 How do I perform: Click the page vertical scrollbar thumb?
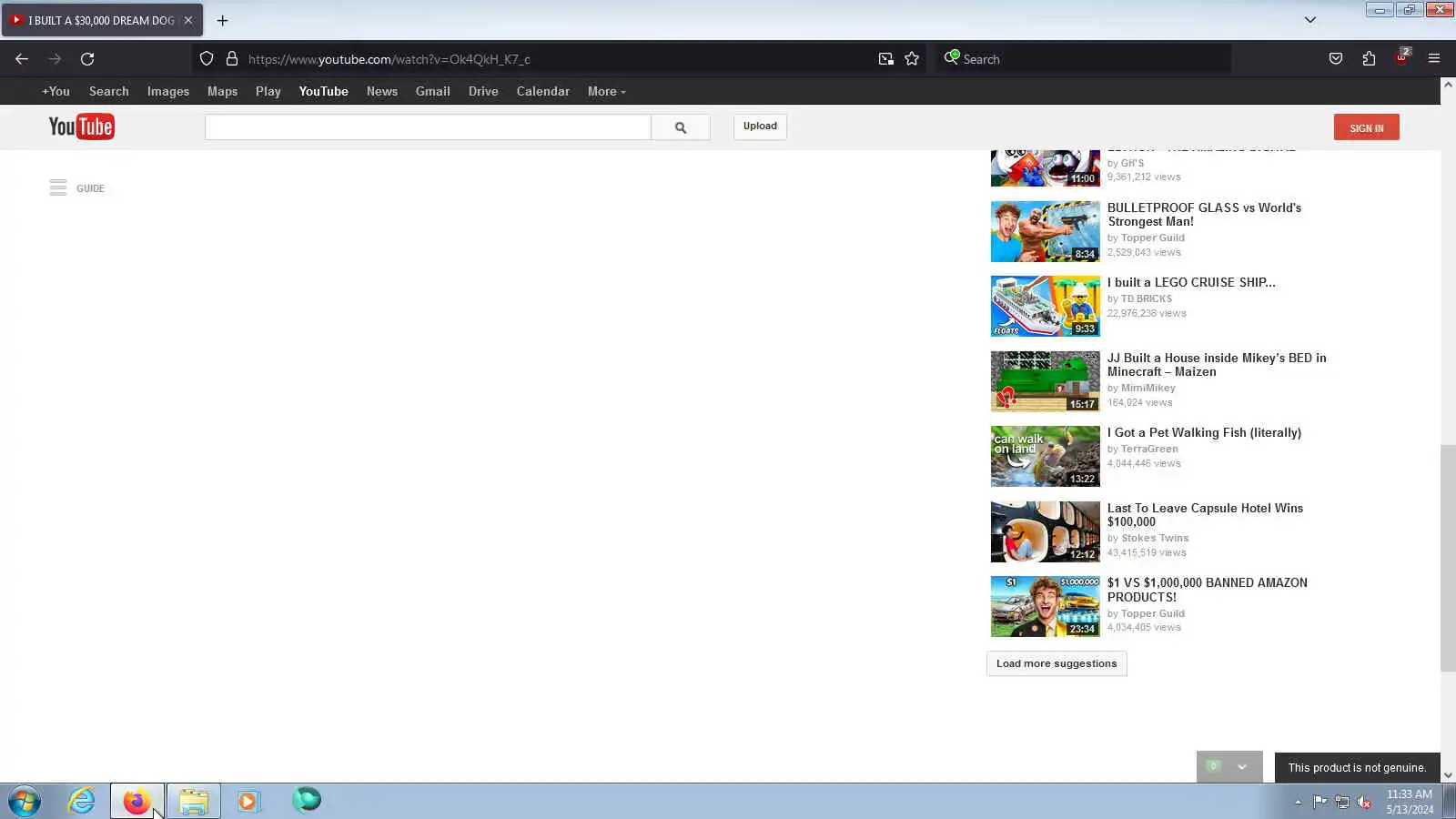tap(1448, 558)
